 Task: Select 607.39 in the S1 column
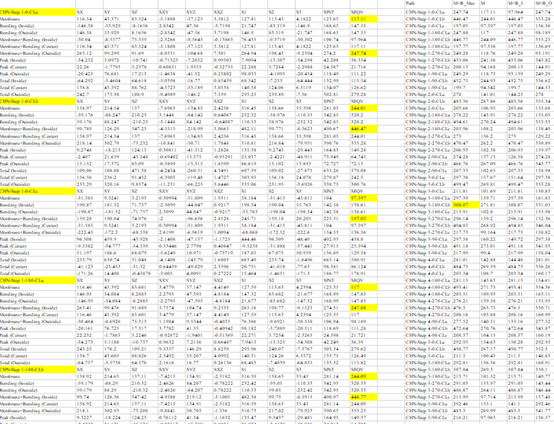(x=248, y=170)
